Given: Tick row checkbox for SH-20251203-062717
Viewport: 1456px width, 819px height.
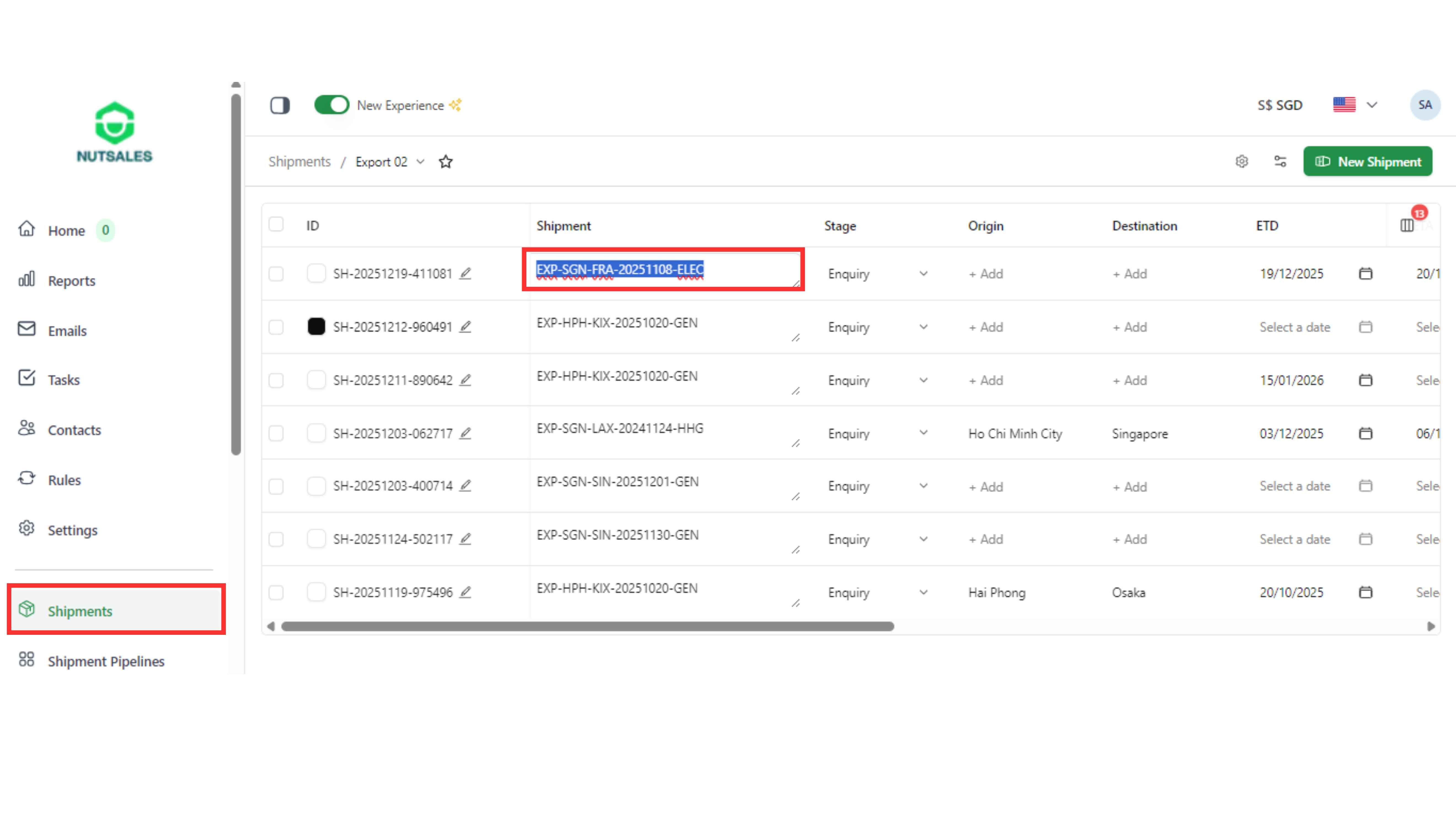Looking at the screenshot, I should pyautogui.click(x=276, y=433).
